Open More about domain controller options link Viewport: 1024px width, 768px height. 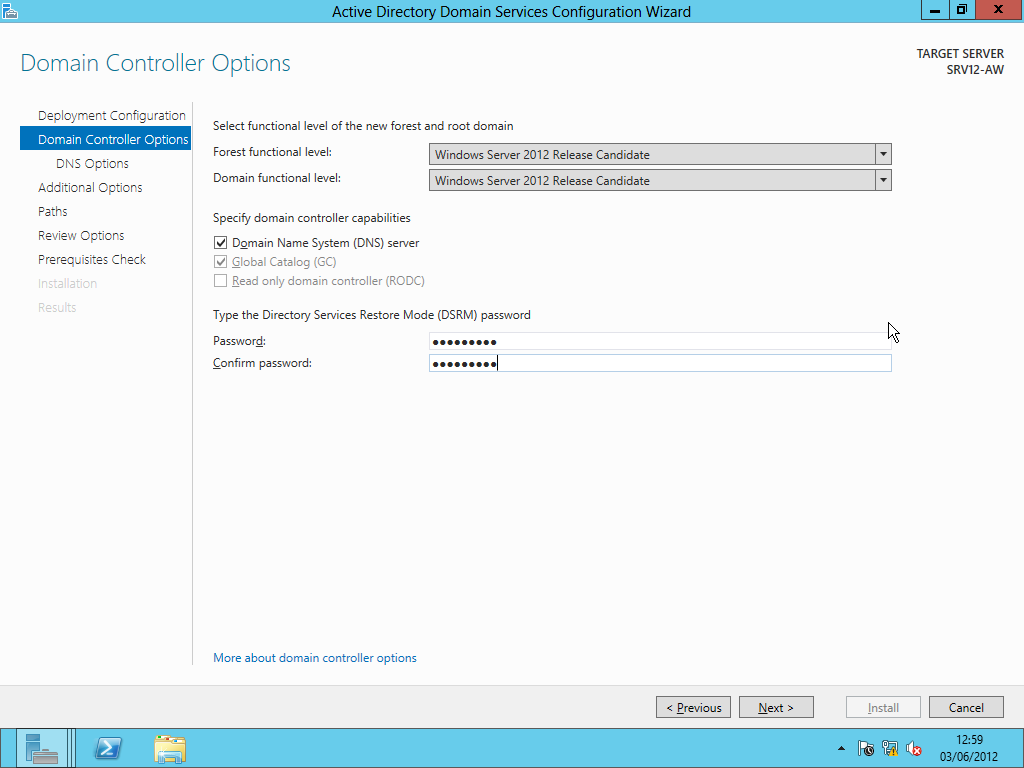tap(315, 658)
